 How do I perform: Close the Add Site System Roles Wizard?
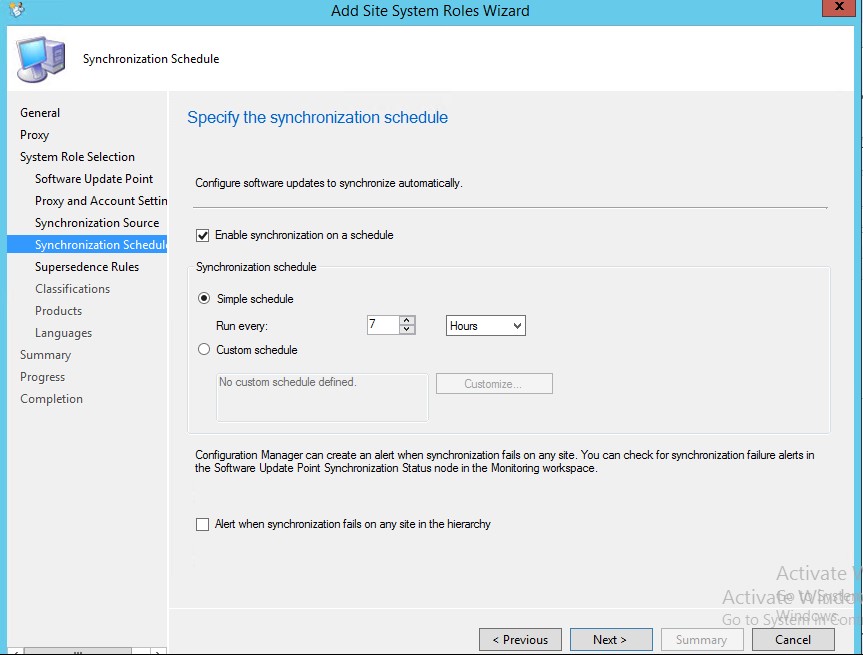[x=838, y=9]
